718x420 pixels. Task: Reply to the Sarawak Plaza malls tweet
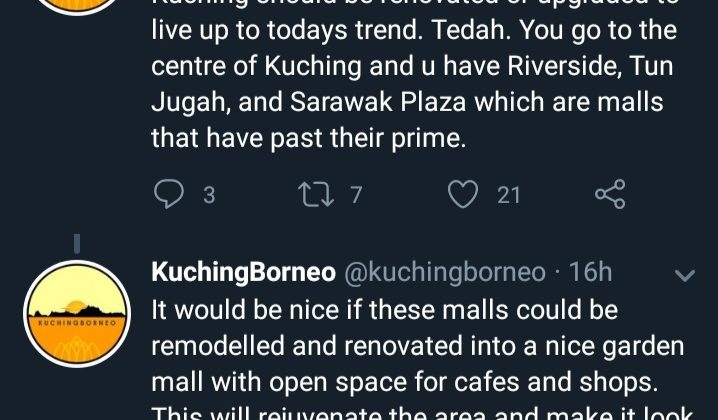coord(169,195)
